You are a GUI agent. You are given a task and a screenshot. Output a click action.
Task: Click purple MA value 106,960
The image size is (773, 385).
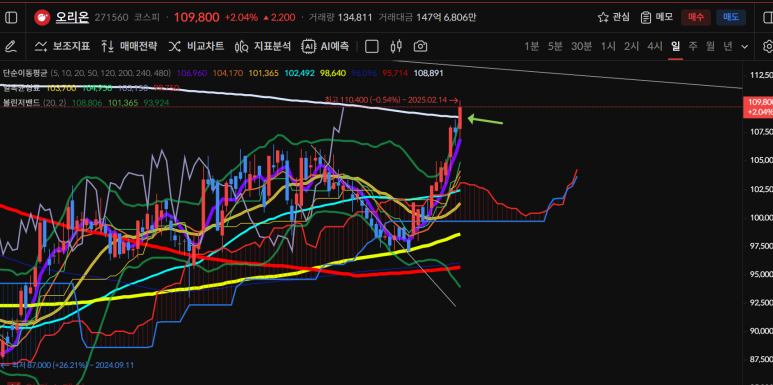[192, 73]
